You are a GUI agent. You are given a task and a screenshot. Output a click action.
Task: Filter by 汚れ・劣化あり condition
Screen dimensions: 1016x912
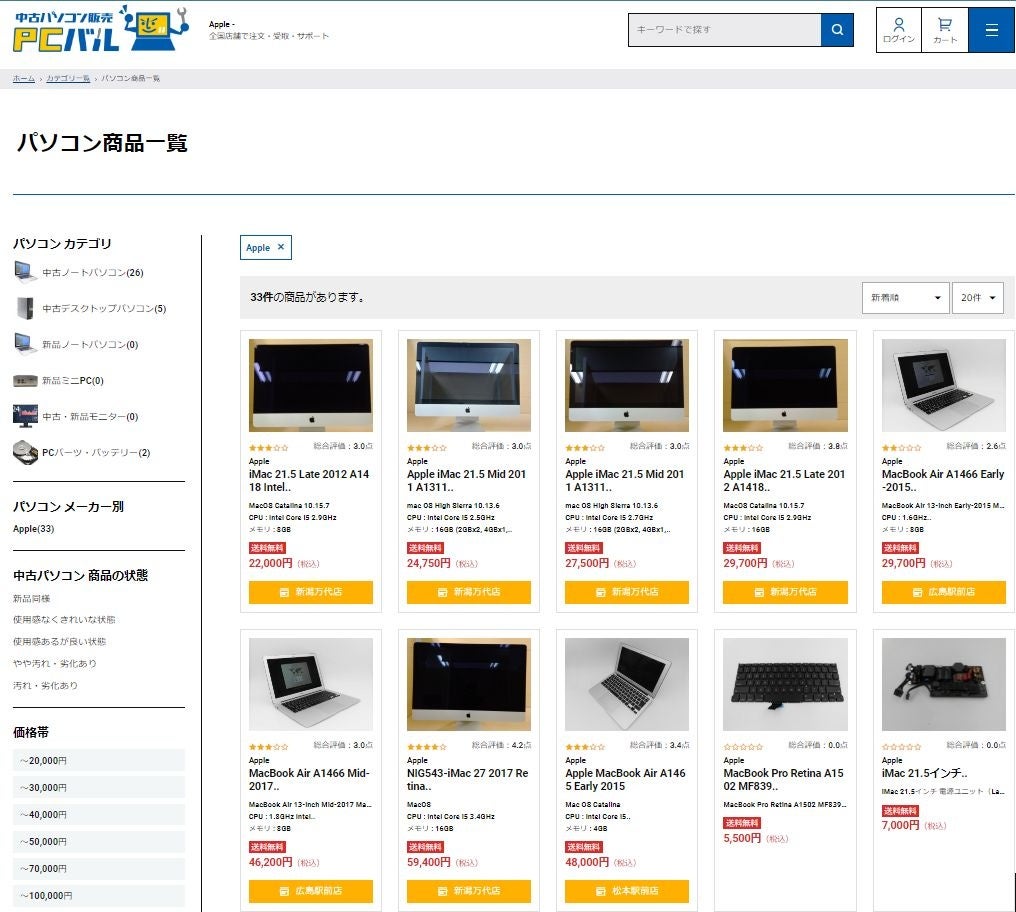tap(45, 685)
